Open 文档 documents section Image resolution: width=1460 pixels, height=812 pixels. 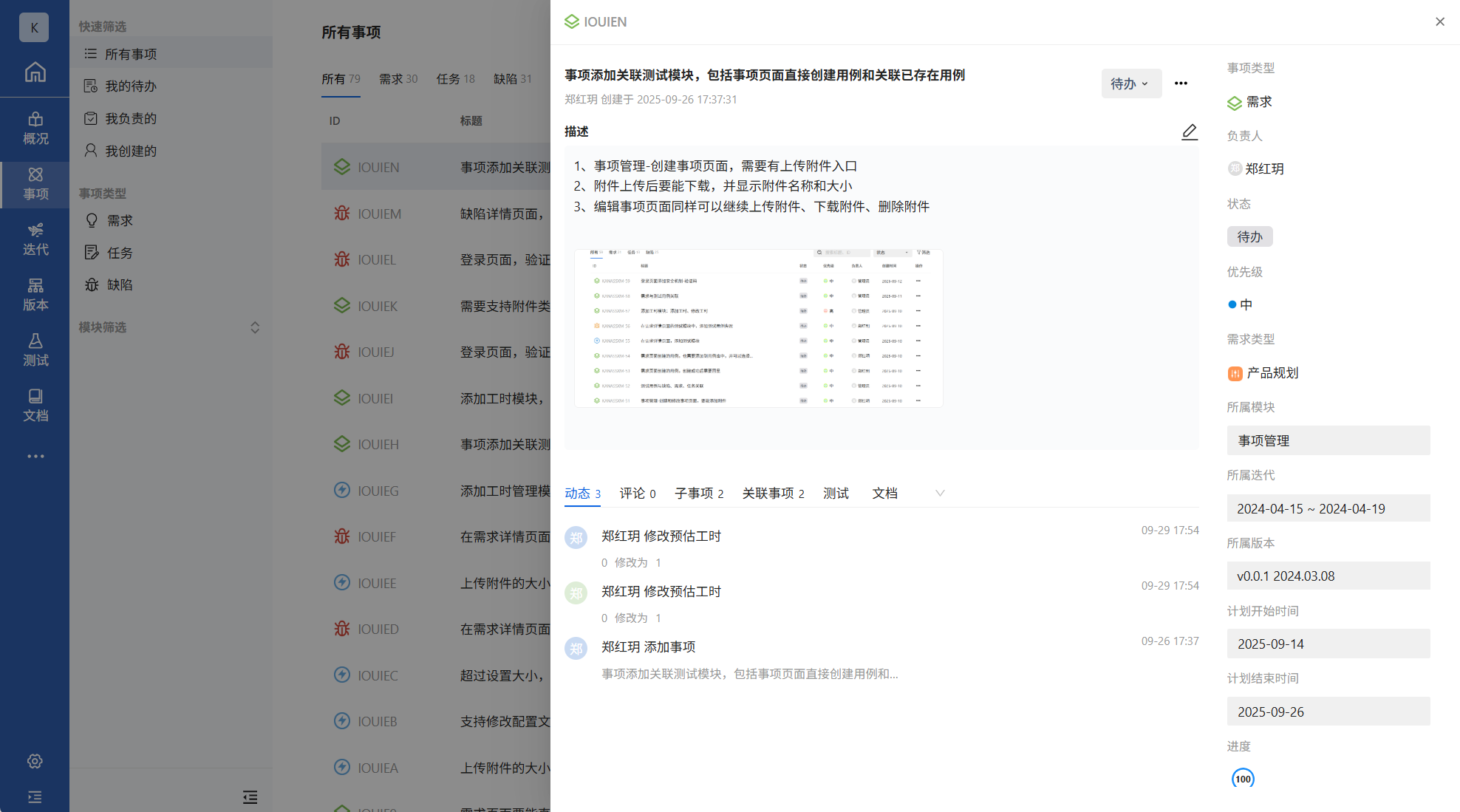[x=35, y=406]
